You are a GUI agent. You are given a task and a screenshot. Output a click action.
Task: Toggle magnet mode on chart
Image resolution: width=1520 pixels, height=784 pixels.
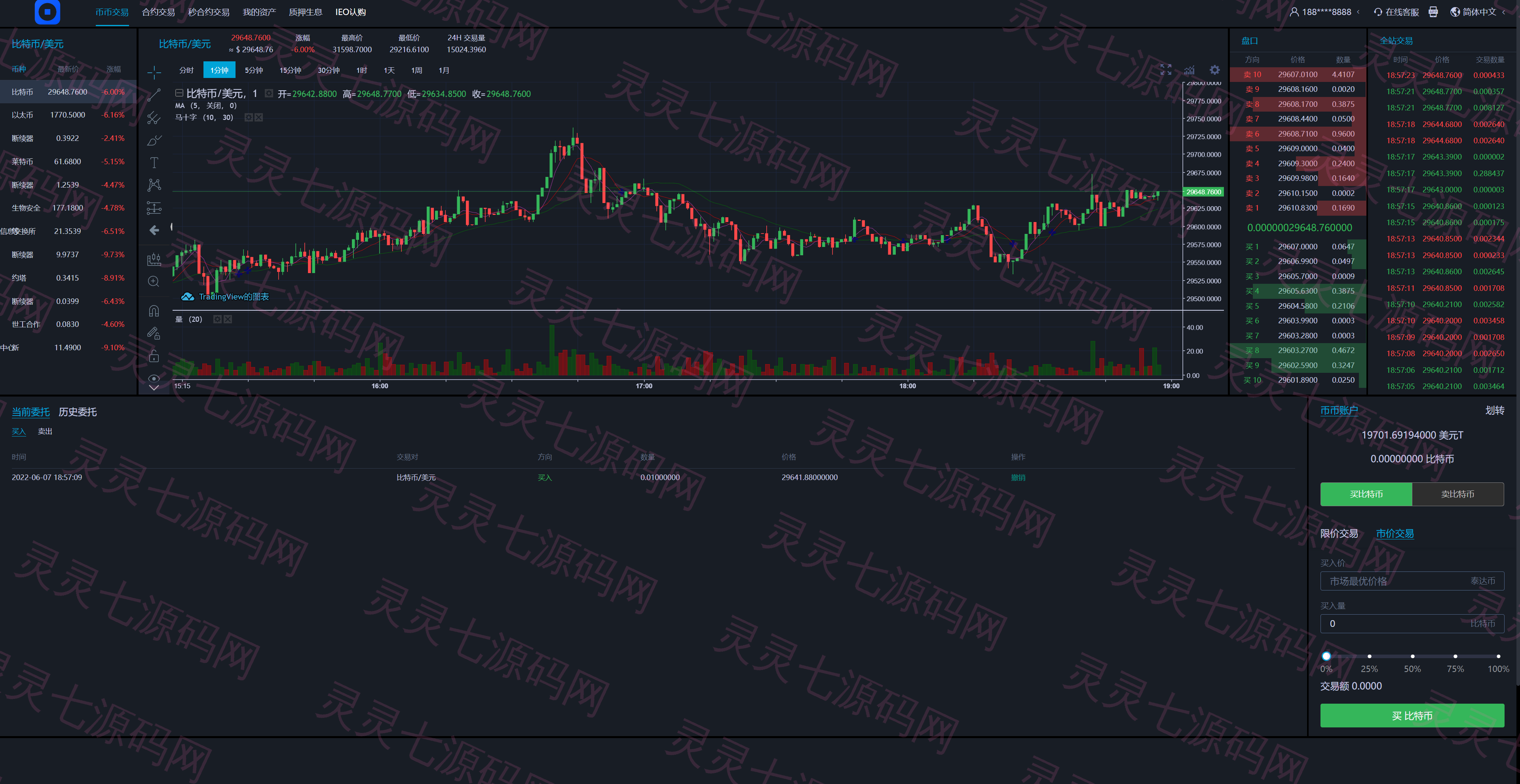(x=154, y=311)
